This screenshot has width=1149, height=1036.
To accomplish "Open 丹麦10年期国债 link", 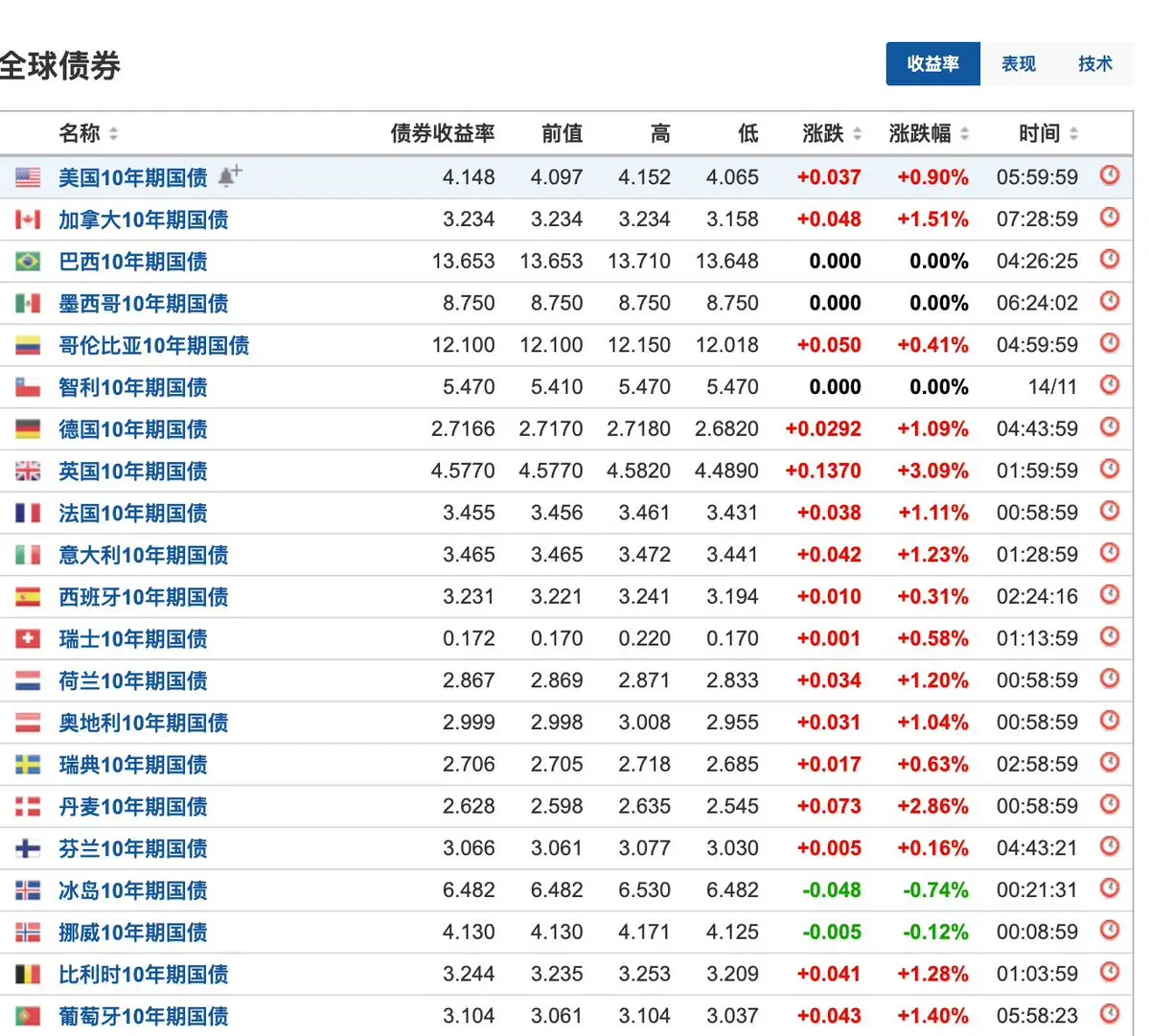I will tap(132, 806).
